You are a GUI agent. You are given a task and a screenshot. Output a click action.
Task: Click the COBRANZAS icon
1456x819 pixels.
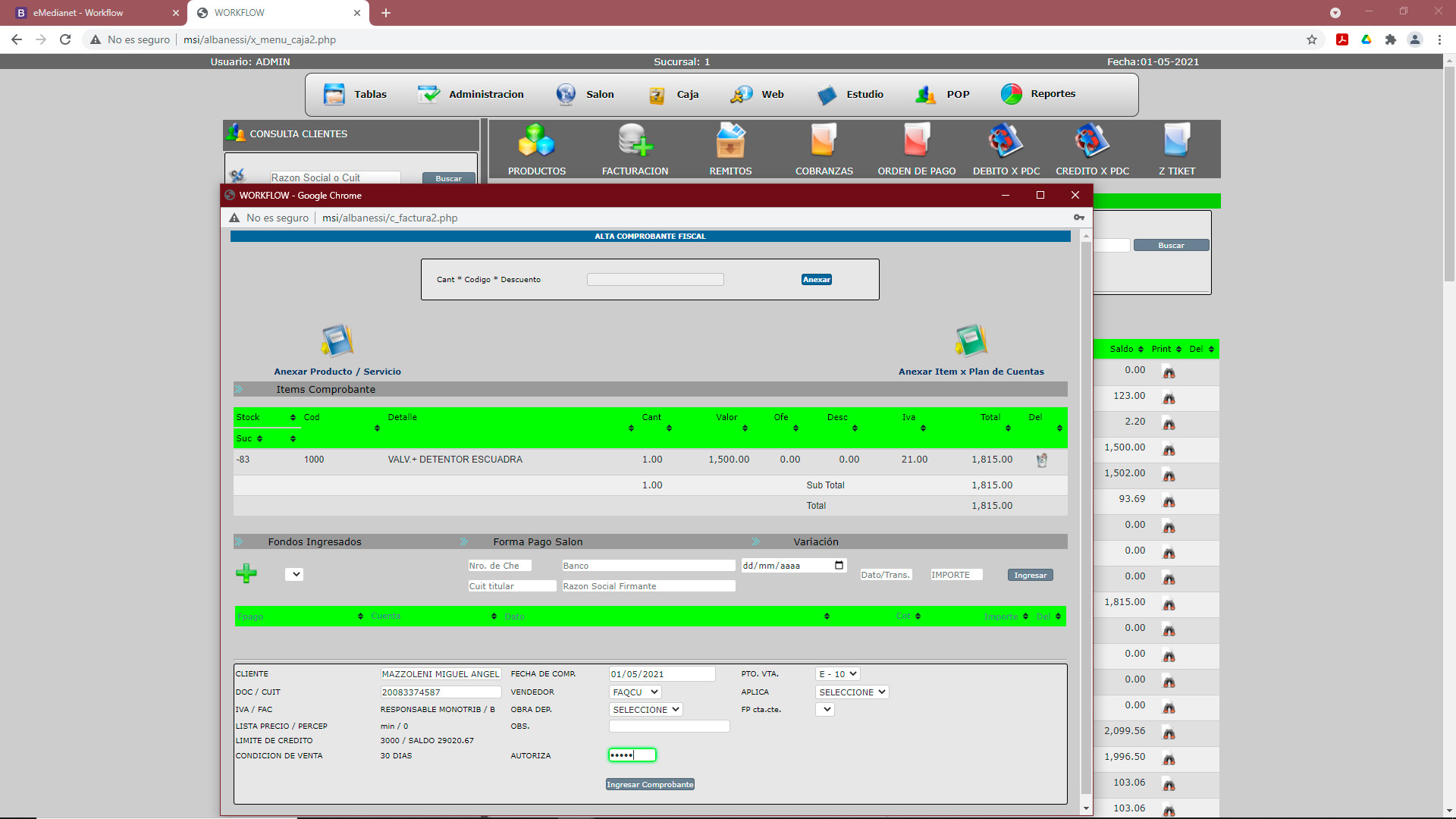[824, 141]
